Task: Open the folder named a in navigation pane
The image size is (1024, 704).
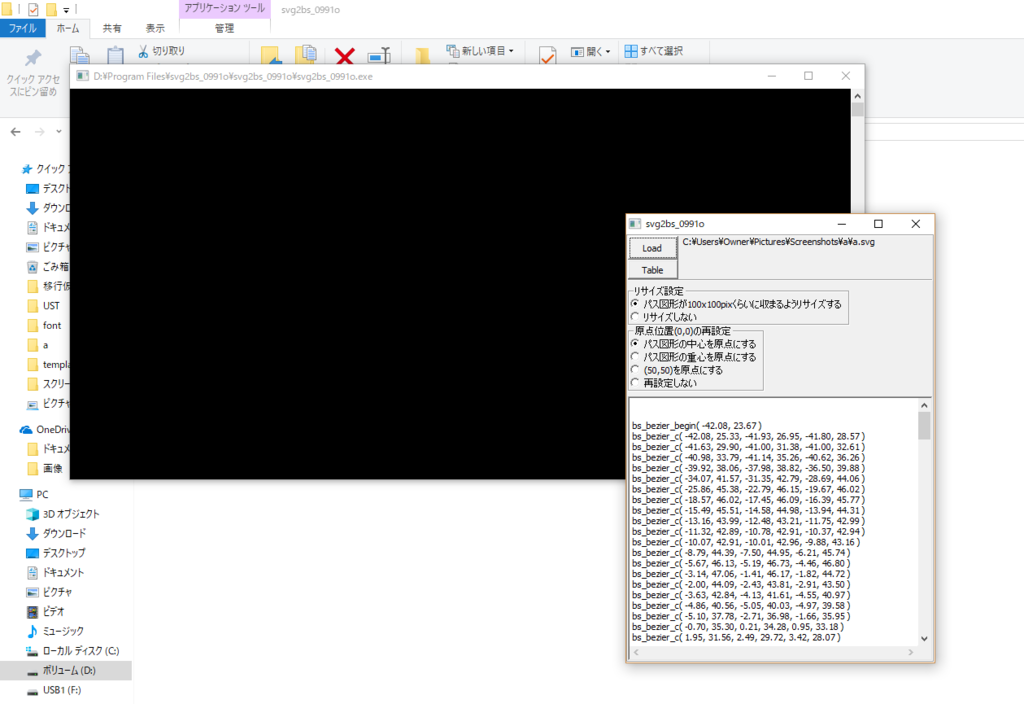Action: pos(38,345)
